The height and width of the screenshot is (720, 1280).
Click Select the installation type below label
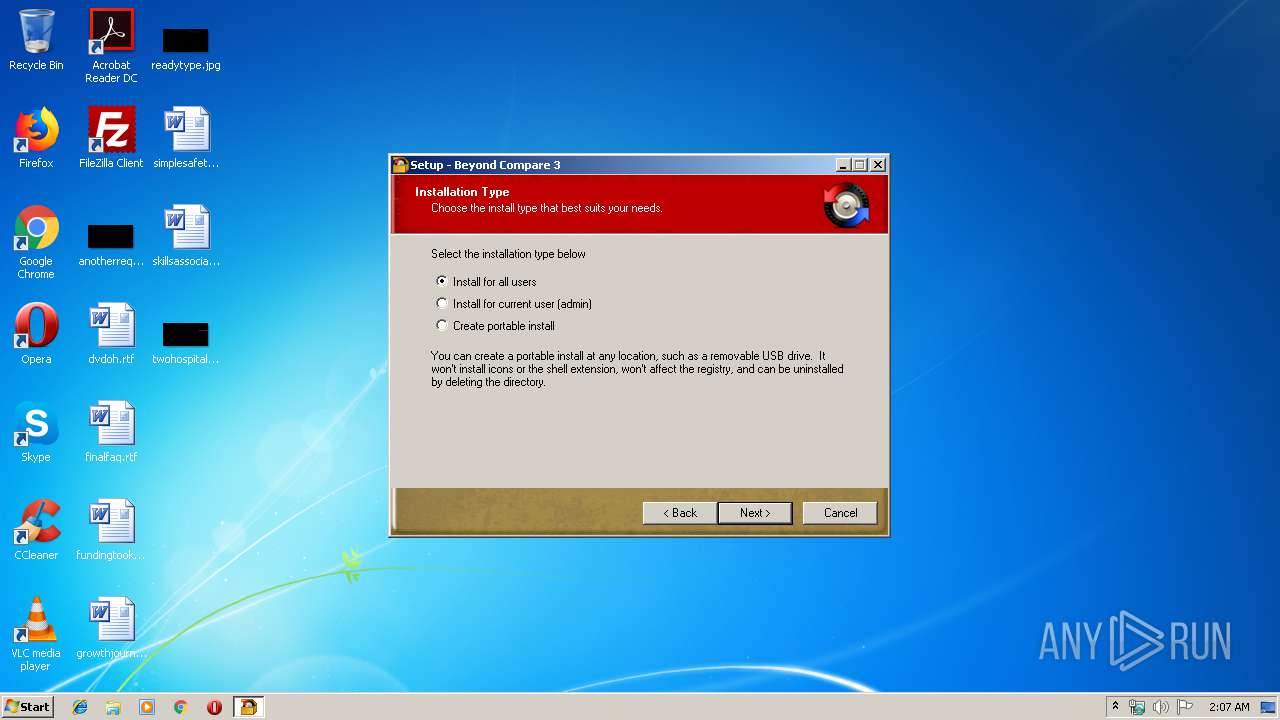pyautogui.click(x=508, y=254)
